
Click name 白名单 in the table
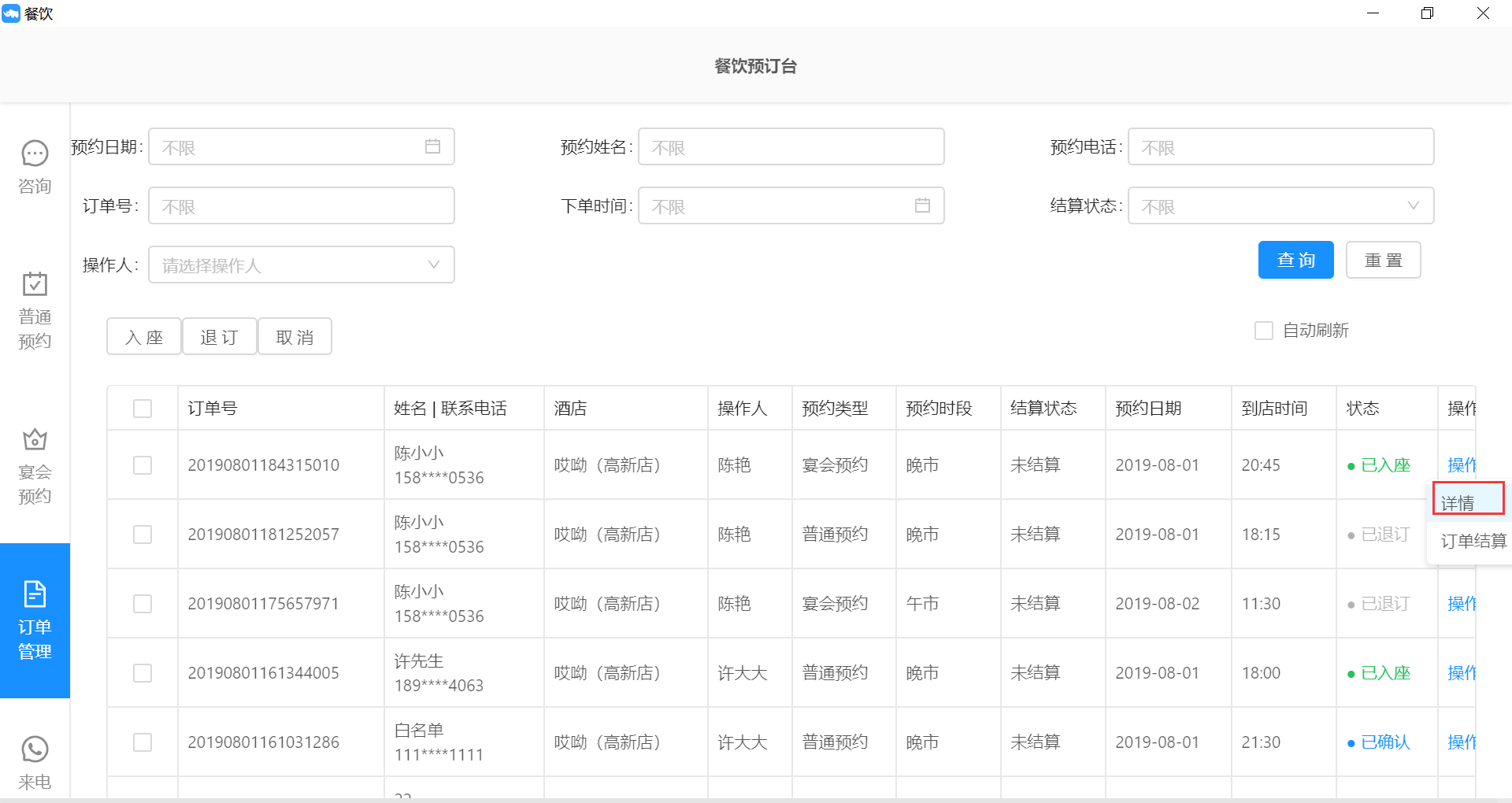(x=419, y=731)
